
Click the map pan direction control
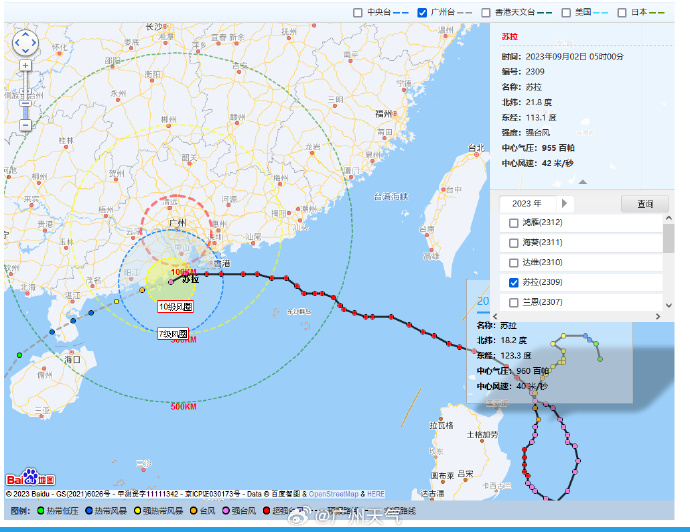[x=25, y=41]
